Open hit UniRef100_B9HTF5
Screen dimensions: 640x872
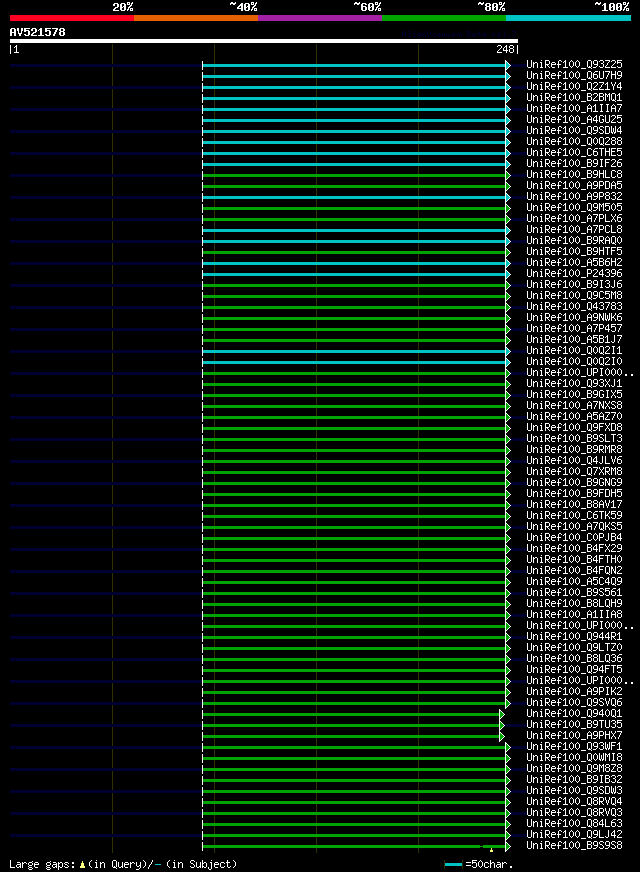(x=574, y=252)
